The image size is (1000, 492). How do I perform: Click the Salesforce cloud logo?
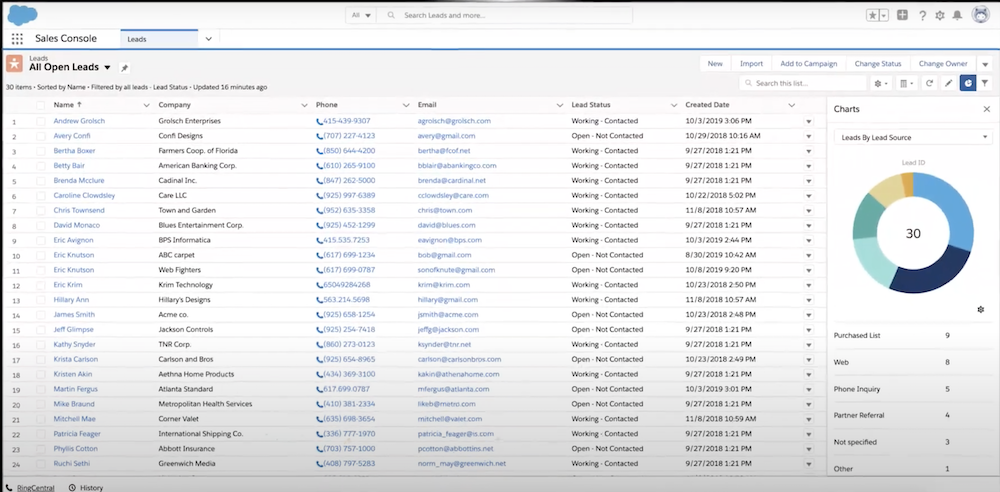[x=22, y=15]
